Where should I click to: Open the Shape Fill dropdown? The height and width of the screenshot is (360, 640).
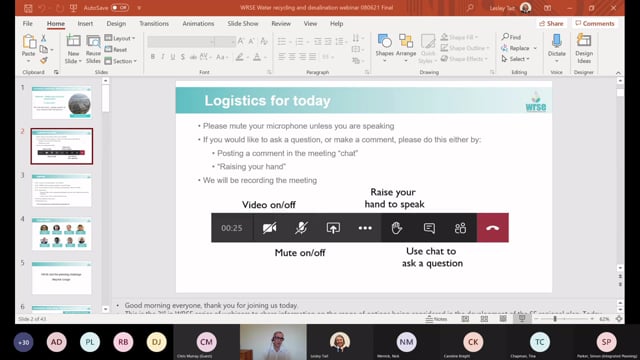(x=460, y=37)
